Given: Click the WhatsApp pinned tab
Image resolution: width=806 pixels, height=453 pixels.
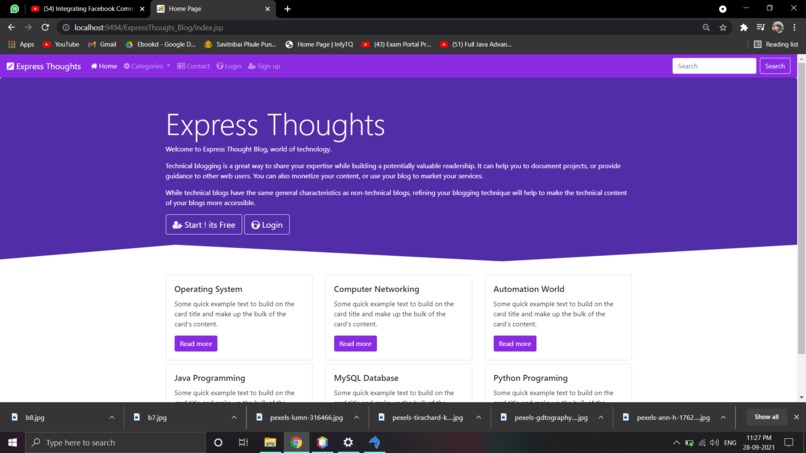Looking at the screenshot, I should (x=14, y=9).
